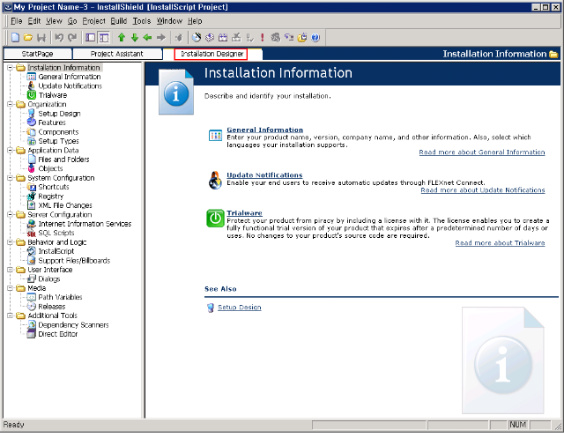The image size is (564, 433).
Task: Collapse the Installation Information tree node
Action: click(x=10, y=68)
